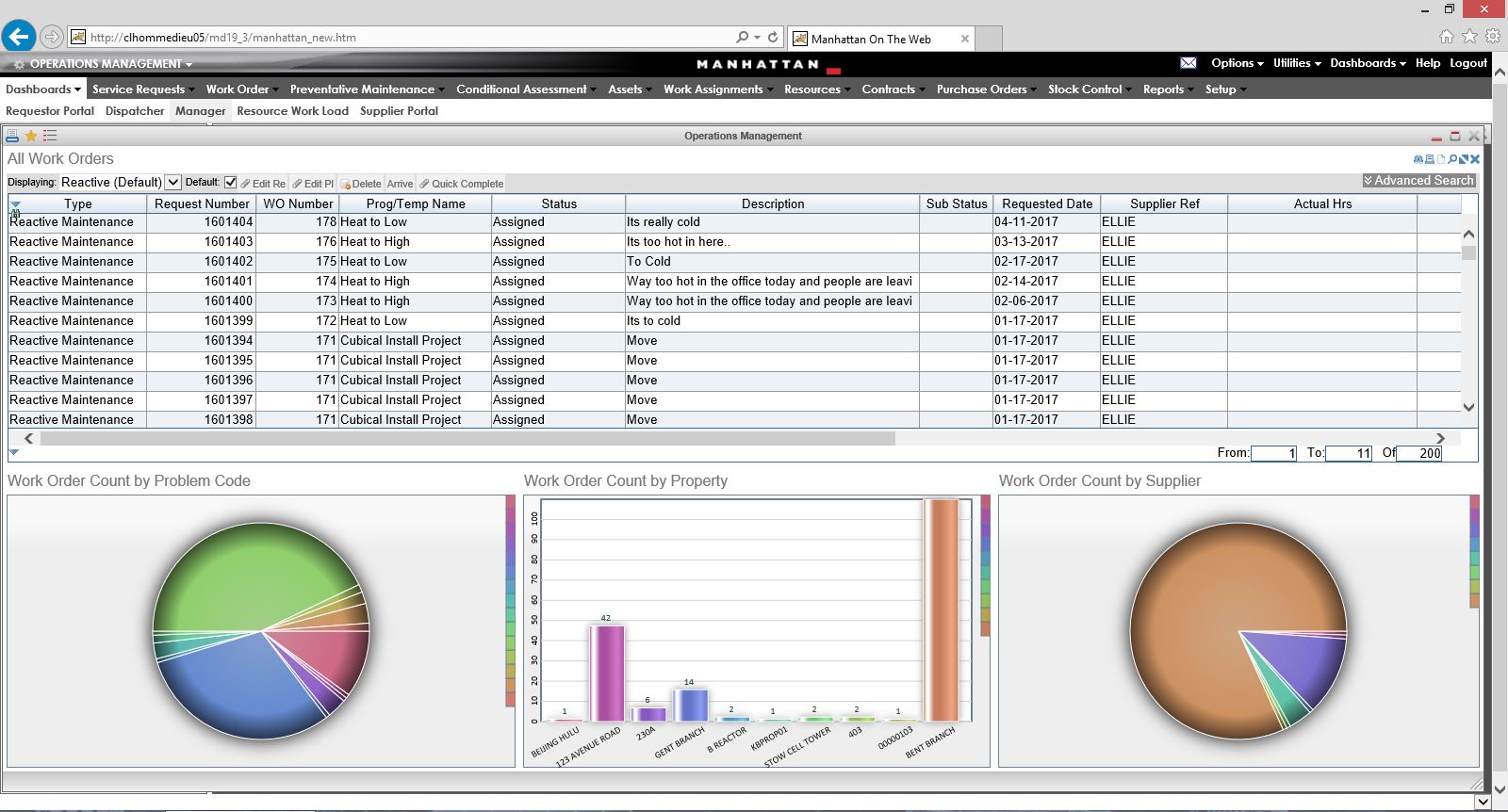Sort grid by Request Number column header
1508x812 pixels.
[x=202, y=203]
